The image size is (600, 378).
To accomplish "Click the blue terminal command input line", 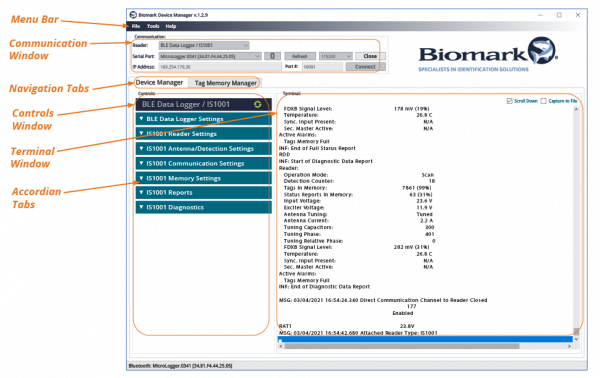I will pyautogui.click(x=425, y=339).
